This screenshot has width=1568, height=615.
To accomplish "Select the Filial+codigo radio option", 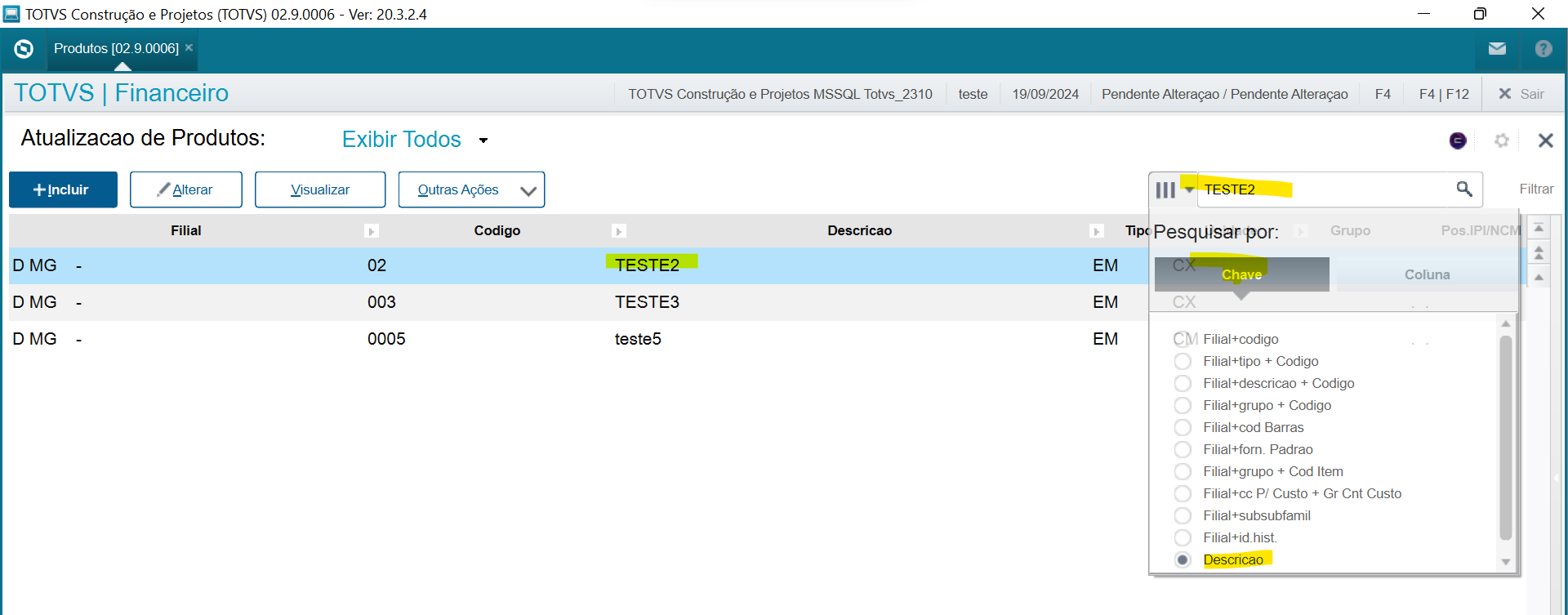I will 1183,339.
